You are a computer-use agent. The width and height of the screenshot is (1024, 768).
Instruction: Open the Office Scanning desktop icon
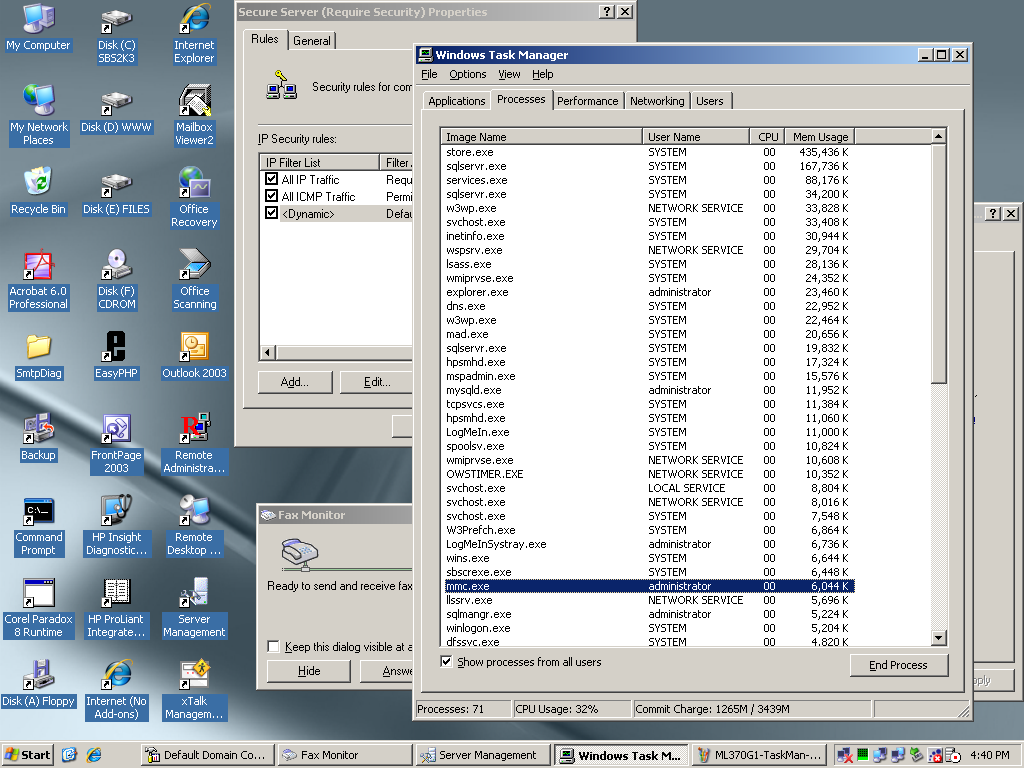coord(194,280)
